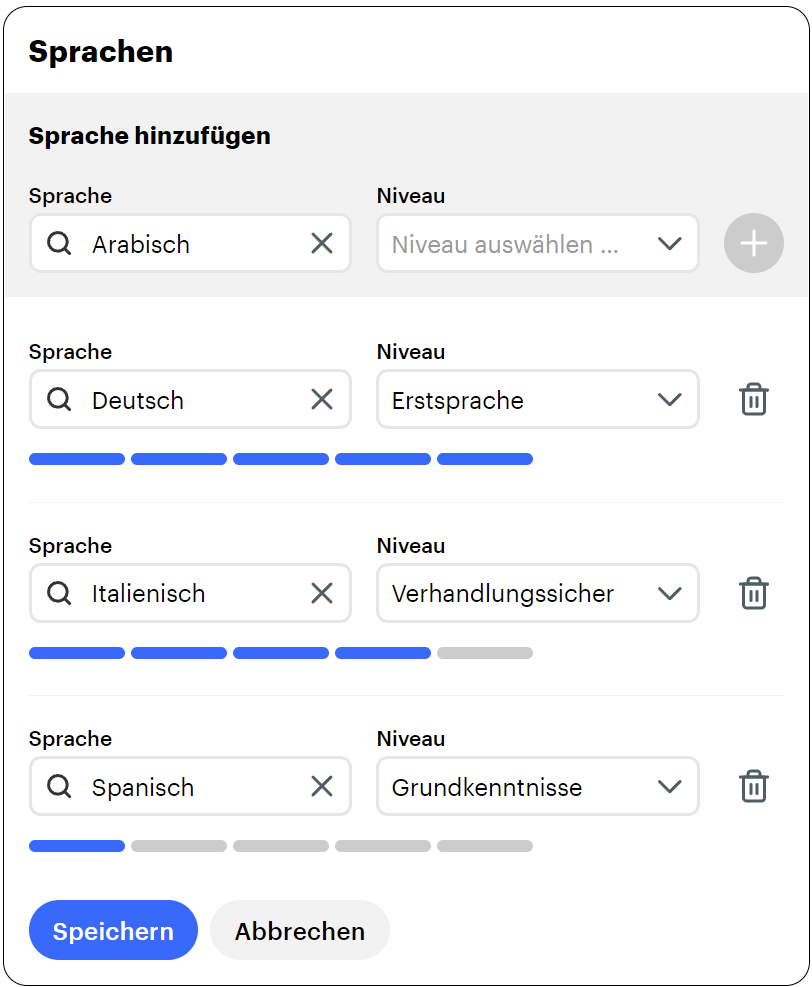Click the second level bar under Spanisch
This screenshot has width=812, height=987.
179,846
